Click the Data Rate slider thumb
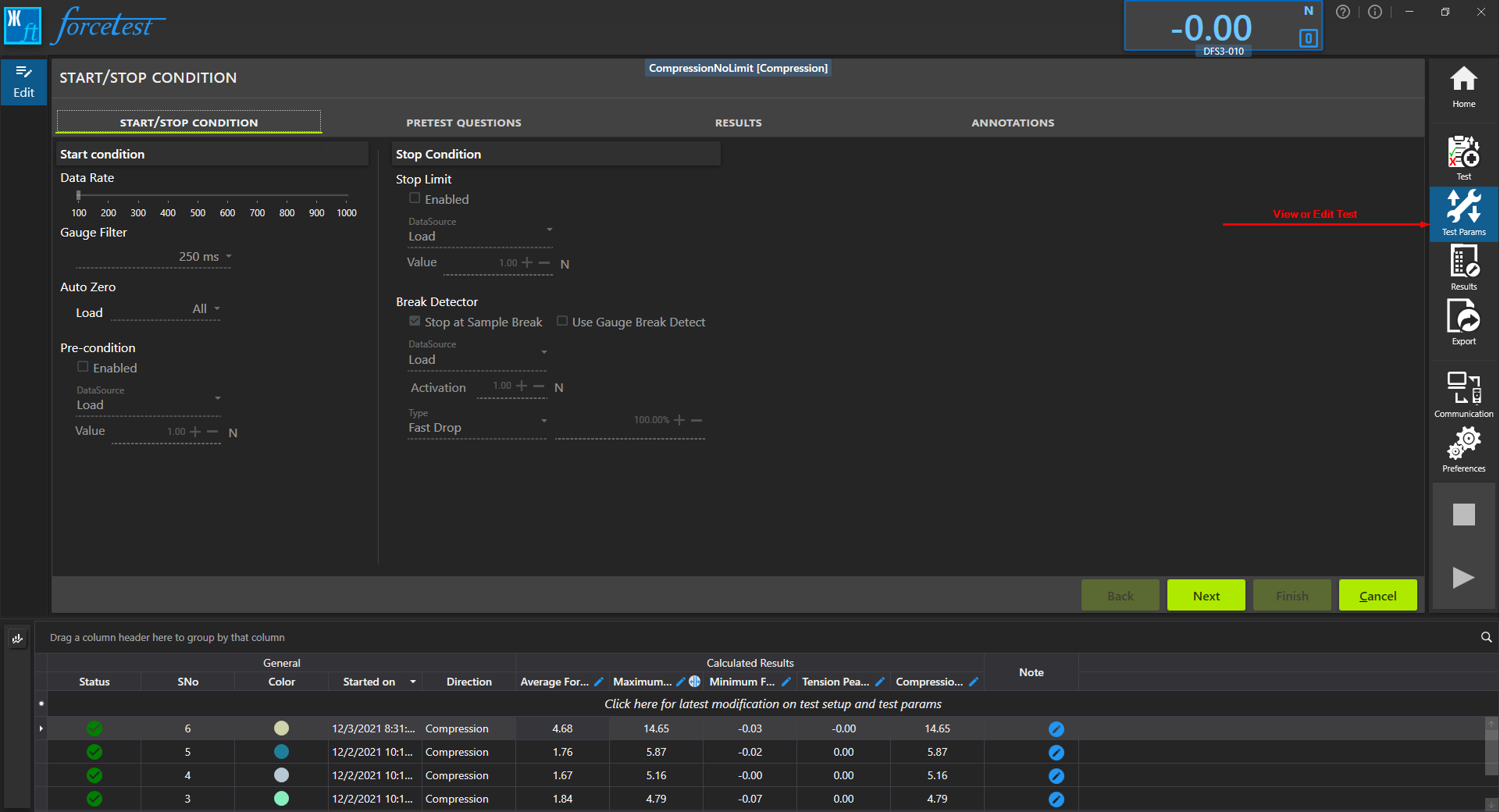Image resolution: width=1500 pixels, height=812 pixels. click(78, 195)
